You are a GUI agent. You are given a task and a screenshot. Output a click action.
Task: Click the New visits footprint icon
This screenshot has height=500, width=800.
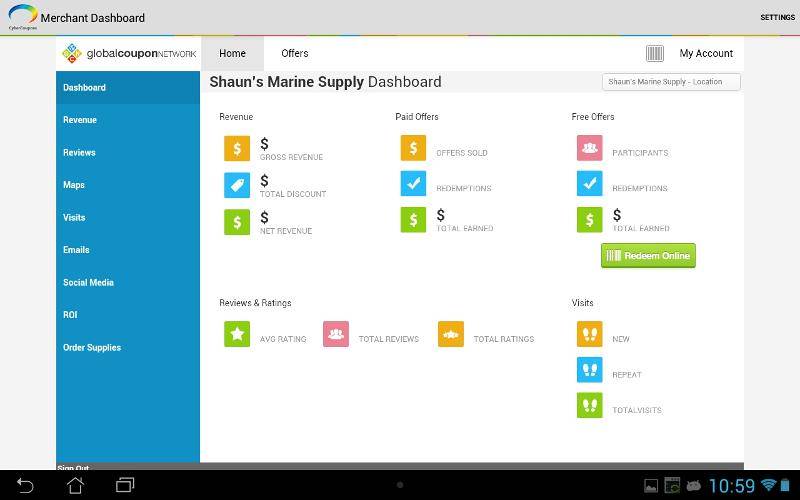click(590, 334)
